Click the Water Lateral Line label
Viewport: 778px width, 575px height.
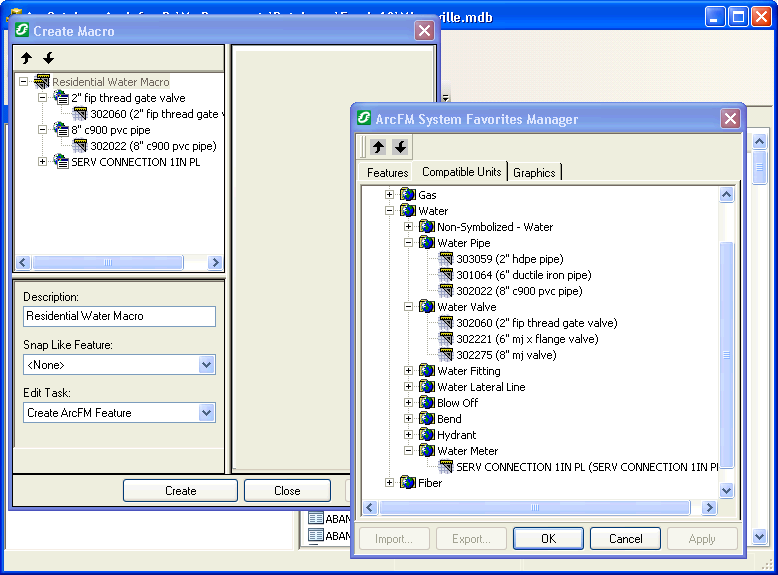pos(481,387)
